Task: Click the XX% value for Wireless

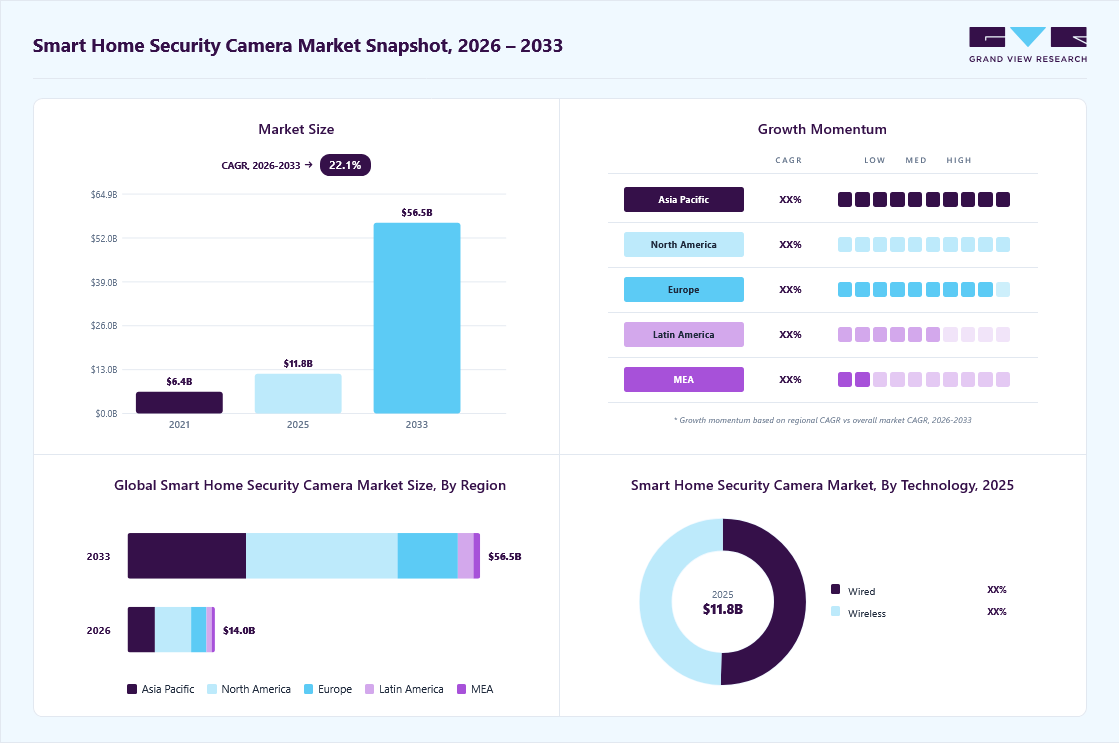Action: click(x=996, y=612)
